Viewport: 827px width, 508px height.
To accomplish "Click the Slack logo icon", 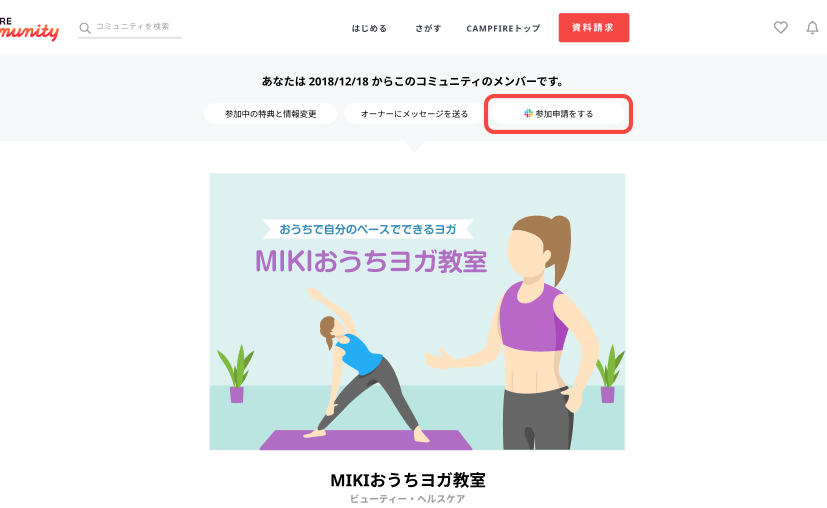I will click(528, 113).
